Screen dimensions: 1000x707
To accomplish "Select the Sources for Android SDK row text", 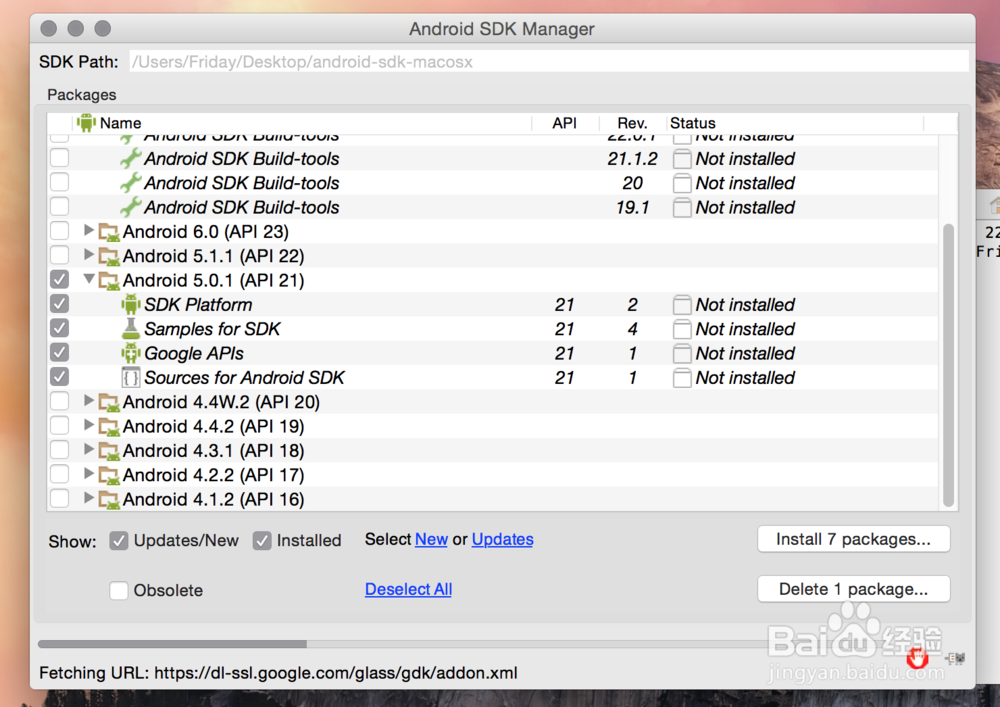I will pos(244,378).
